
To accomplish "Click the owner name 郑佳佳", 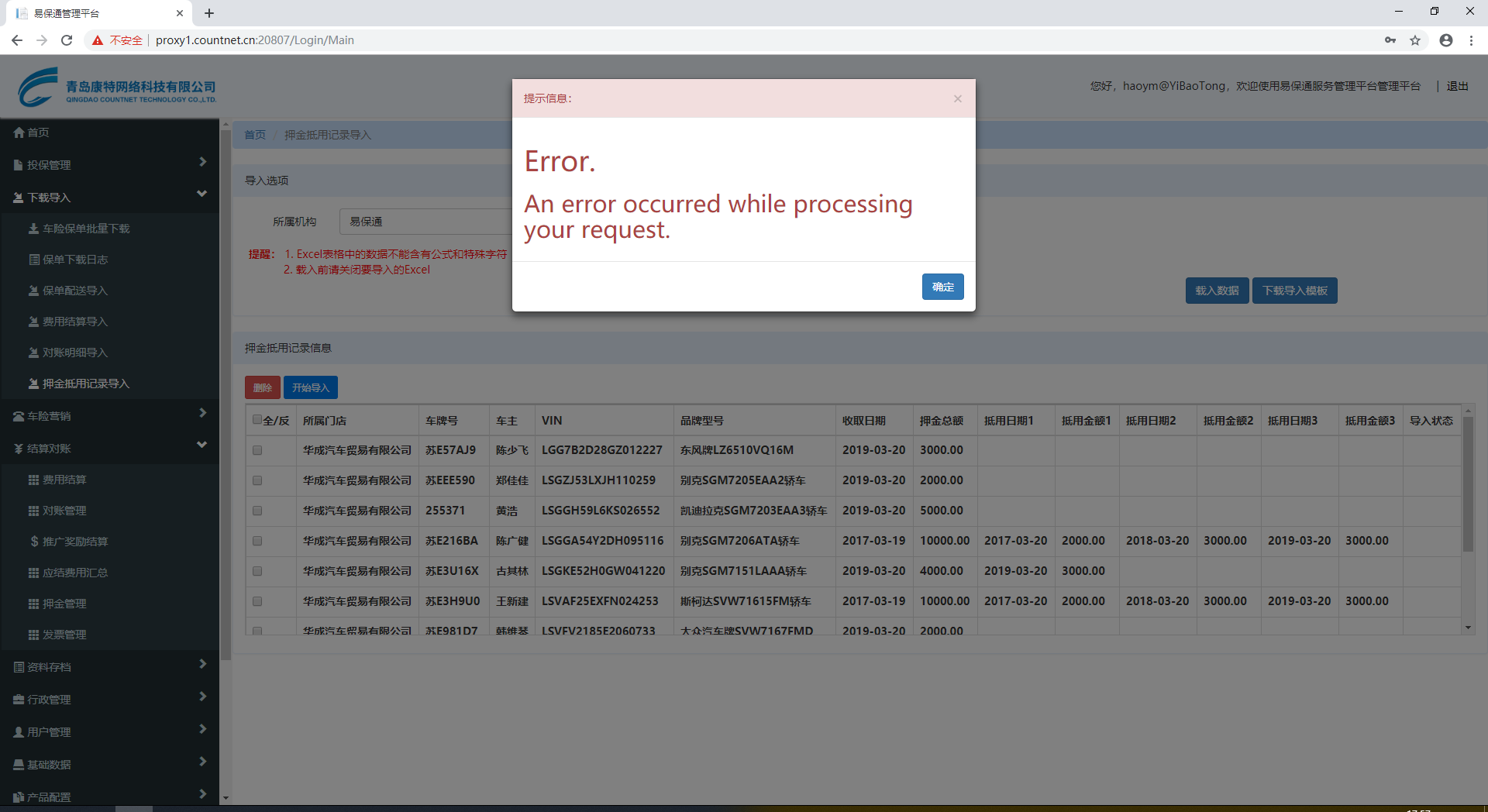I will click(512, 480).
